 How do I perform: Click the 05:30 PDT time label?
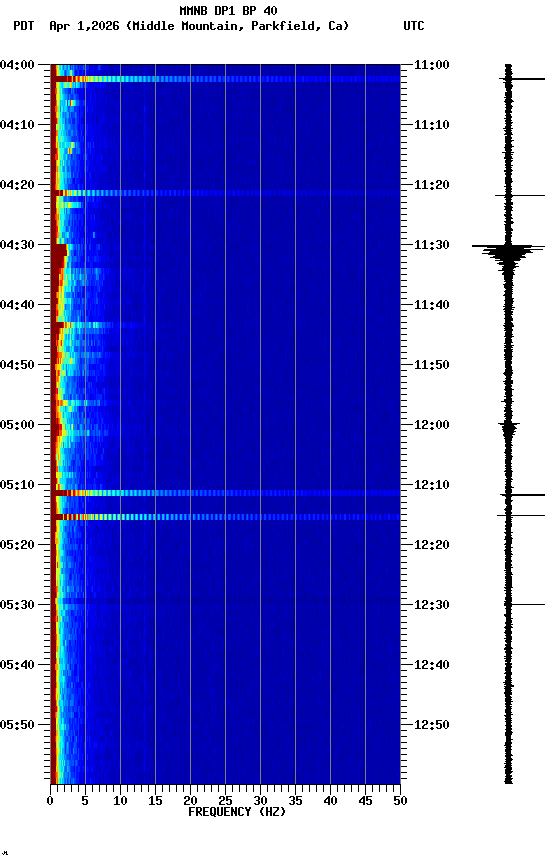pyautogui.click(x=17, y=605)
